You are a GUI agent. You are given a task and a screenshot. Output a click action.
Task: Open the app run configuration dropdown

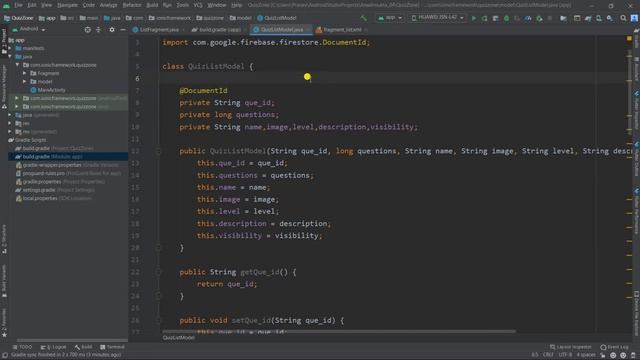pos(390,18)
